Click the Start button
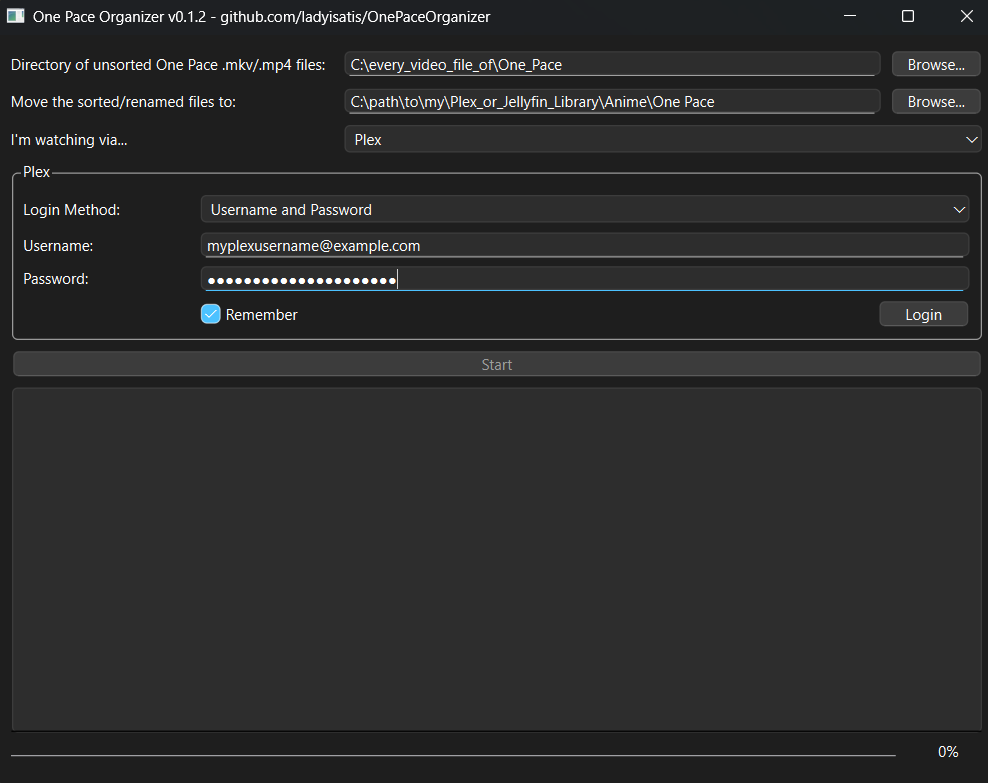 [x=497, y=364]
